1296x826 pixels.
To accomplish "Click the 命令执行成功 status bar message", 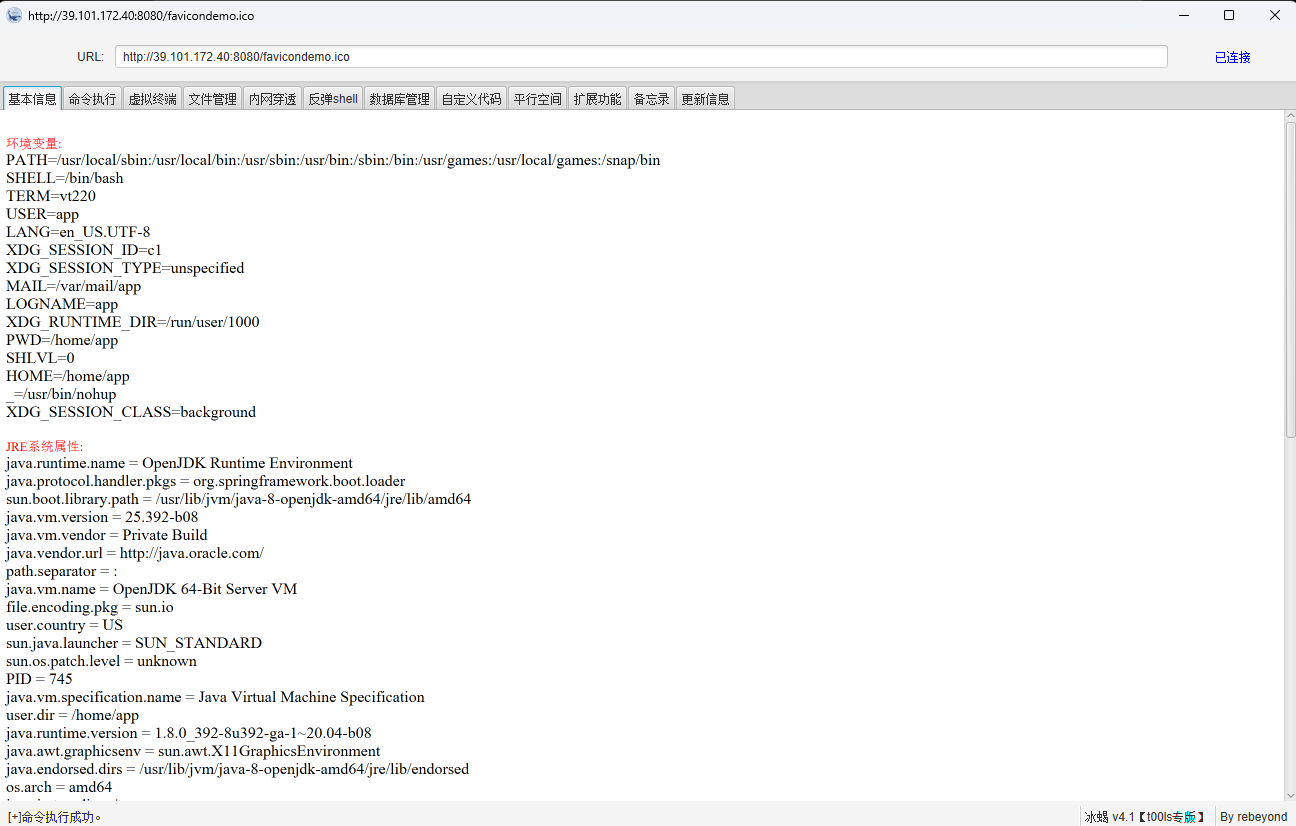I will point(55,817).
